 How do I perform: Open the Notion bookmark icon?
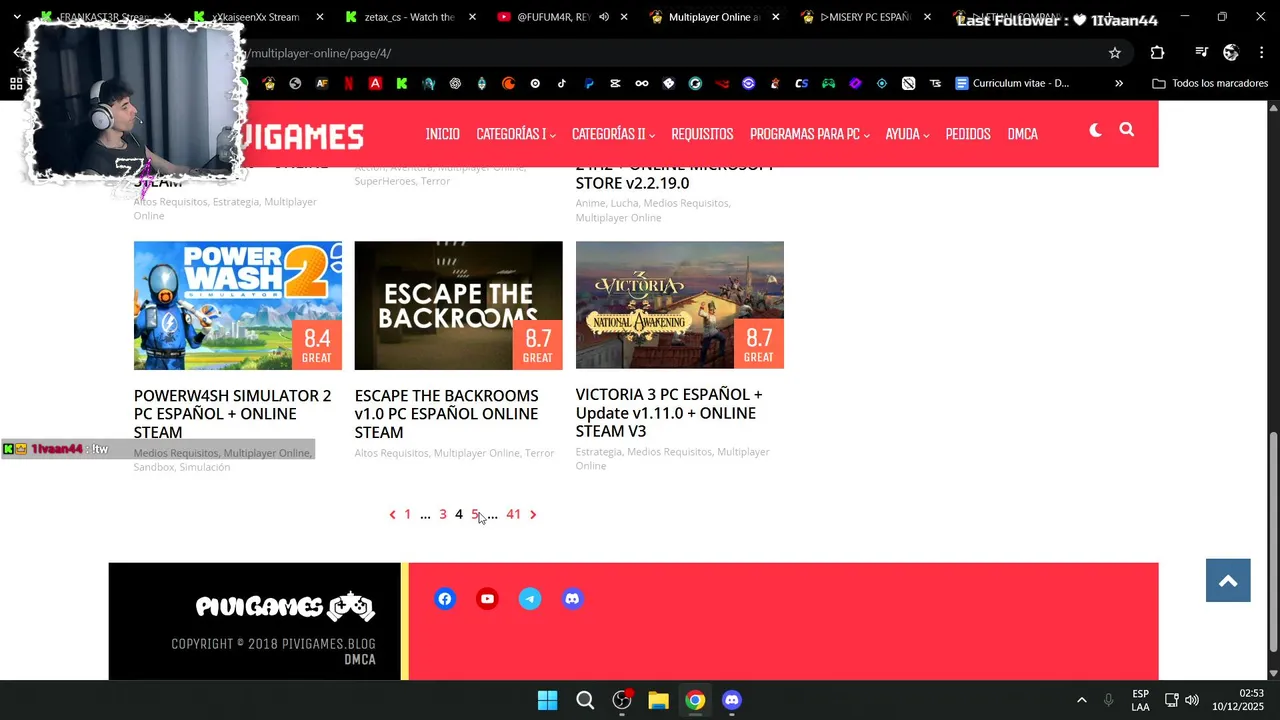click(x=908, y=84)
